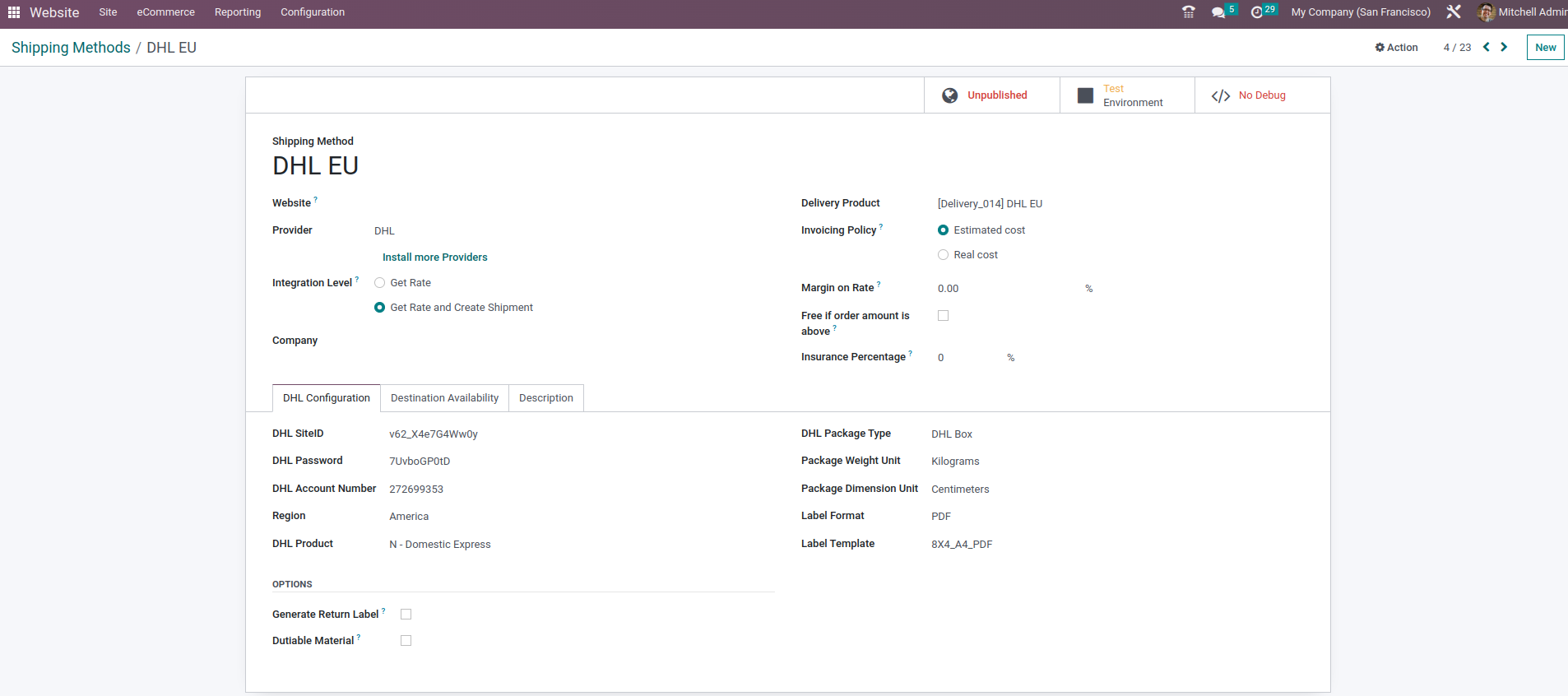Click the empty Website field
Viewport: 1568px width, 696px height.
pyautogui.click(x=573, y=203)
